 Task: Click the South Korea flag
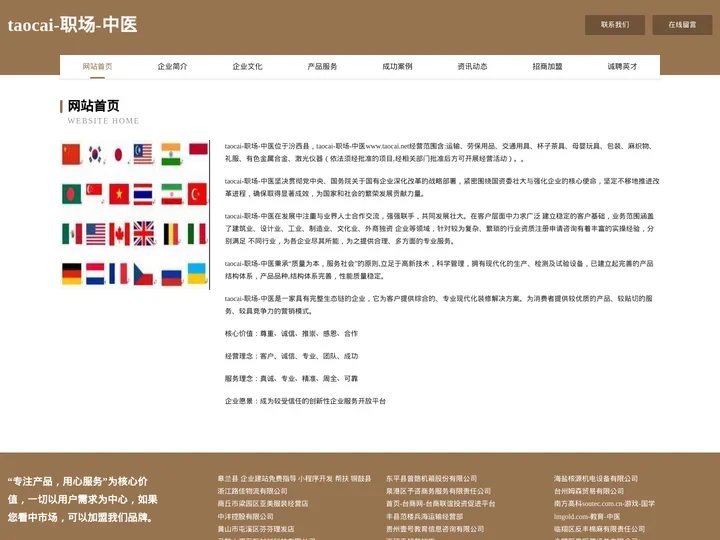click(95, 154)
